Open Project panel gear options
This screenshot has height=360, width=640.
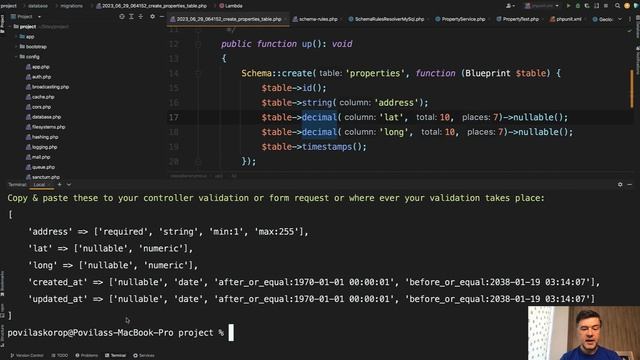(152, 17)
